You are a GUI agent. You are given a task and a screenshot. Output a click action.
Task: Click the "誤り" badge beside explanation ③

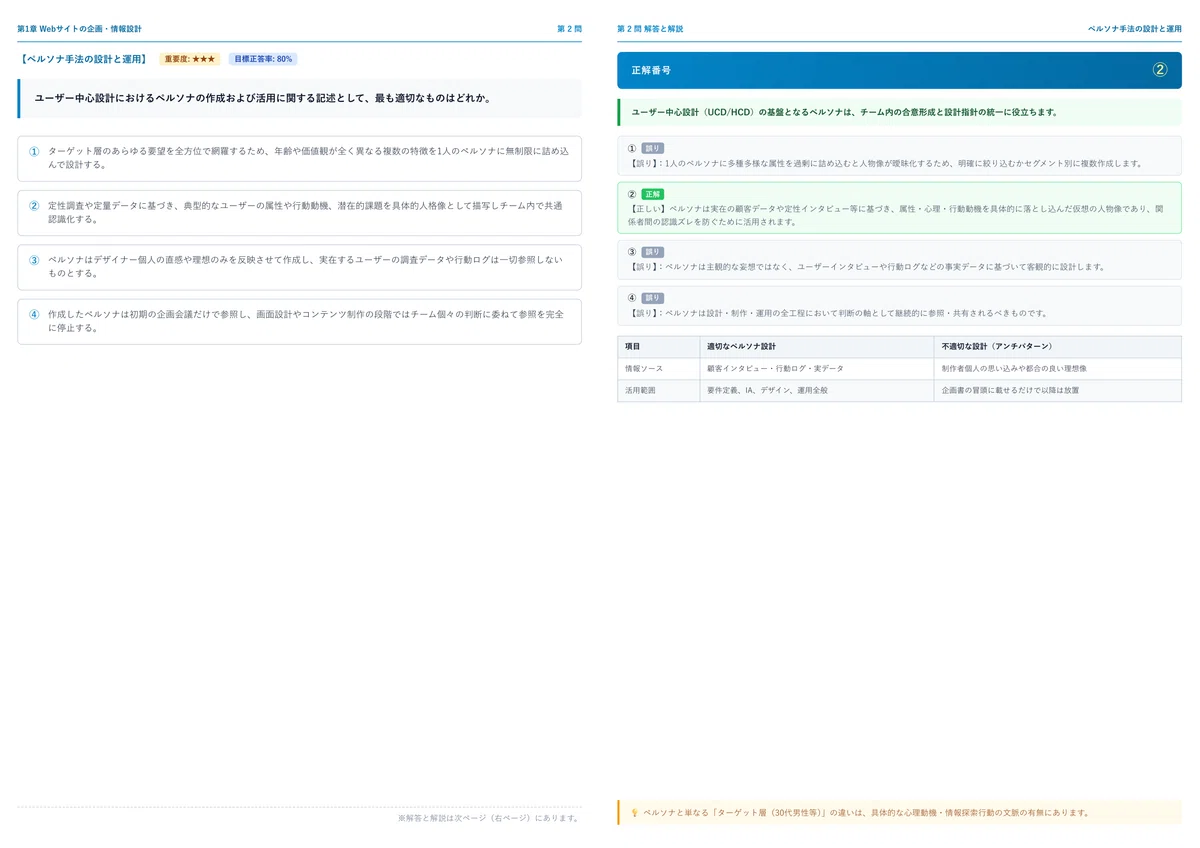coord(652,252)
